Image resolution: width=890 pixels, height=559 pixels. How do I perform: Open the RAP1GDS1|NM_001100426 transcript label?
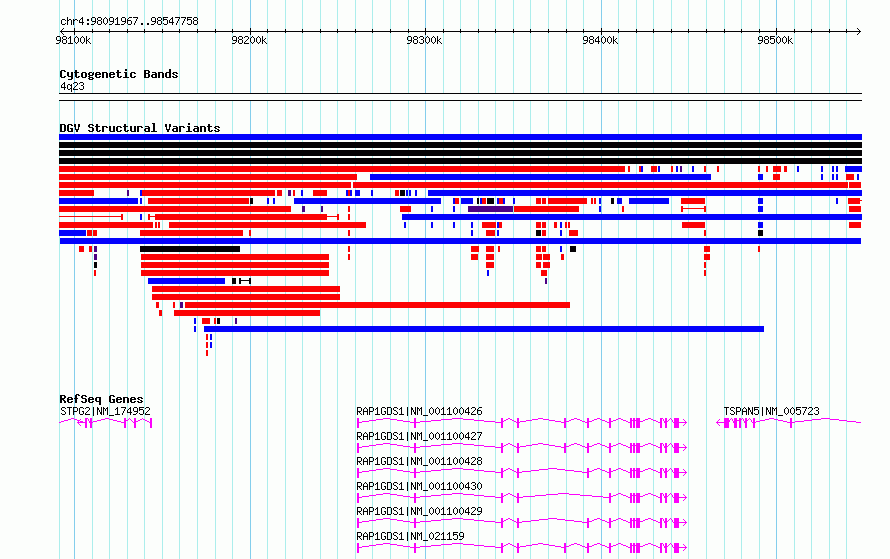click(419, 411)
